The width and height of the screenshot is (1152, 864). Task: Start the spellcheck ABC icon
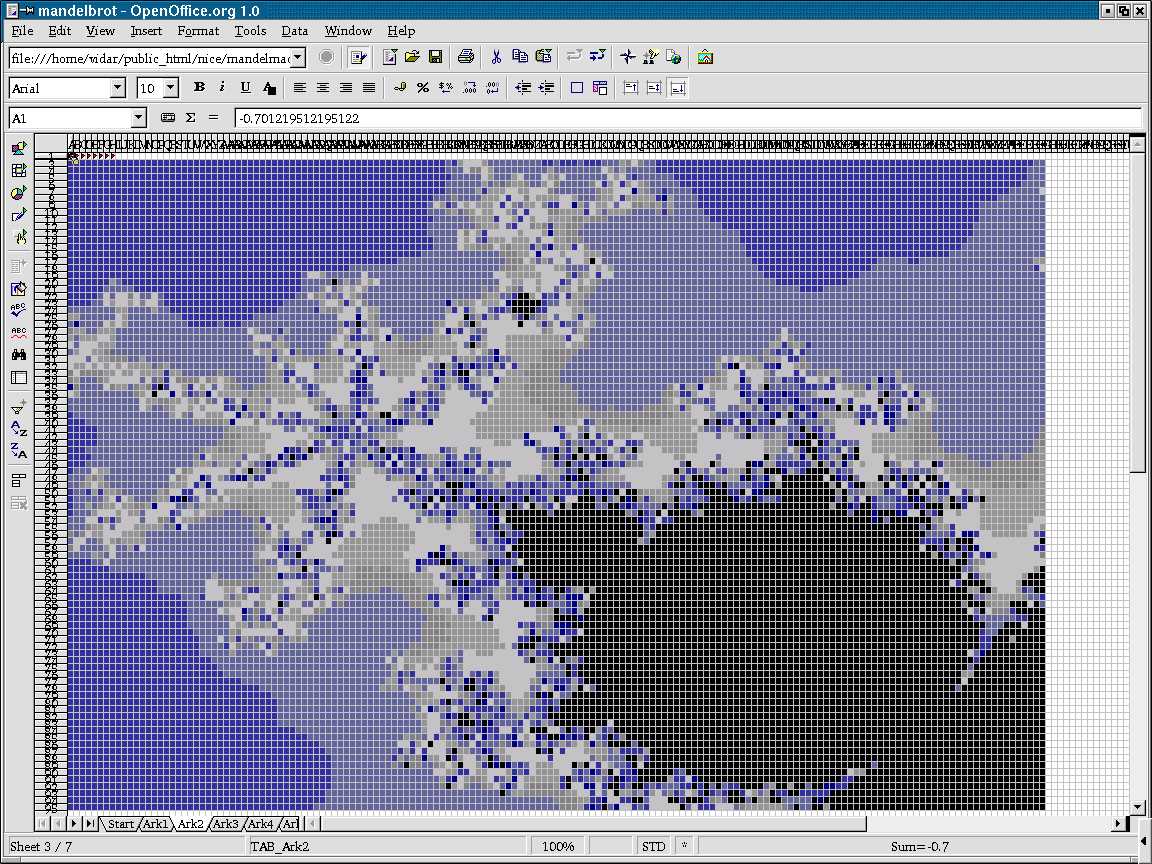click(x=19, y=309)
